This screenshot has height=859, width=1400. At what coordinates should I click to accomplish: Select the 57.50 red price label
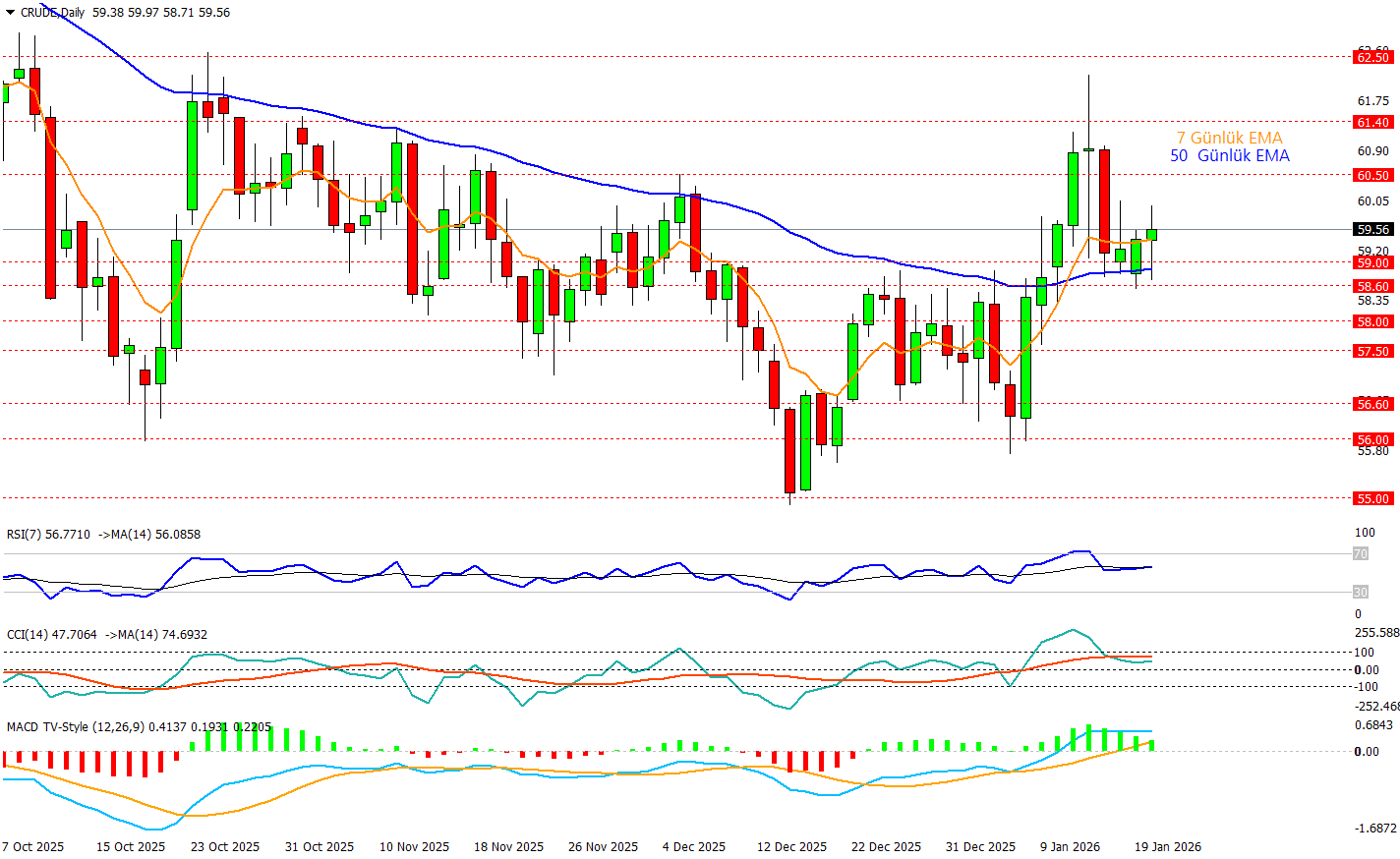coord(1373,352)
